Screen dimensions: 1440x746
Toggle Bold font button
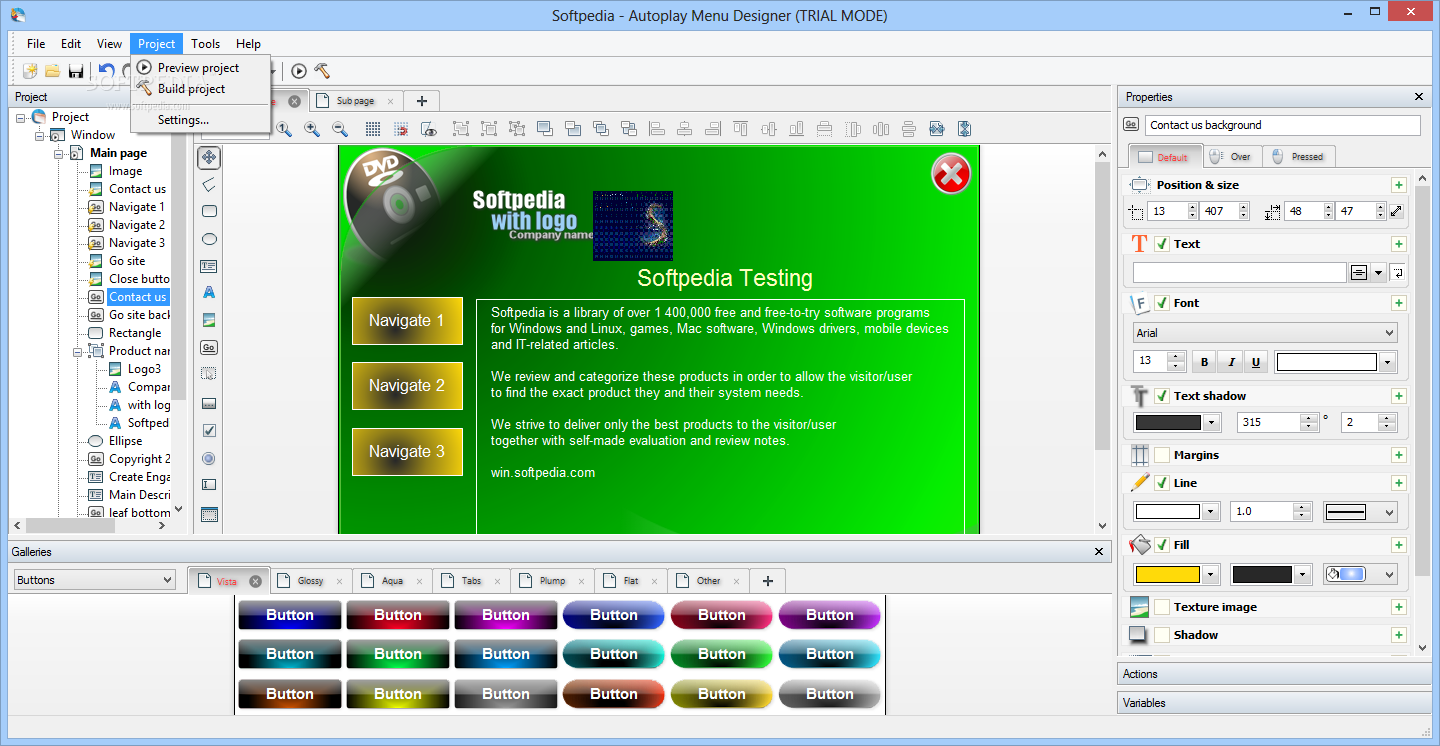click(x=1204, y=362)
